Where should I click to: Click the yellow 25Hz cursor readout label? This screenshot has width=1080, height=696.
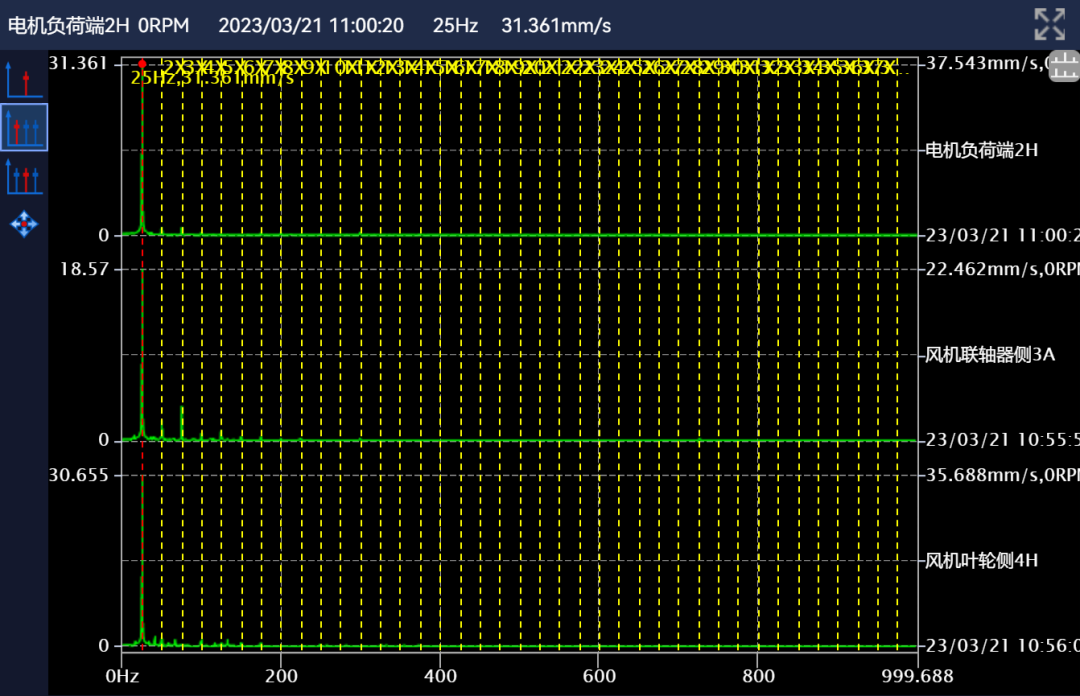tap(212, 77)
